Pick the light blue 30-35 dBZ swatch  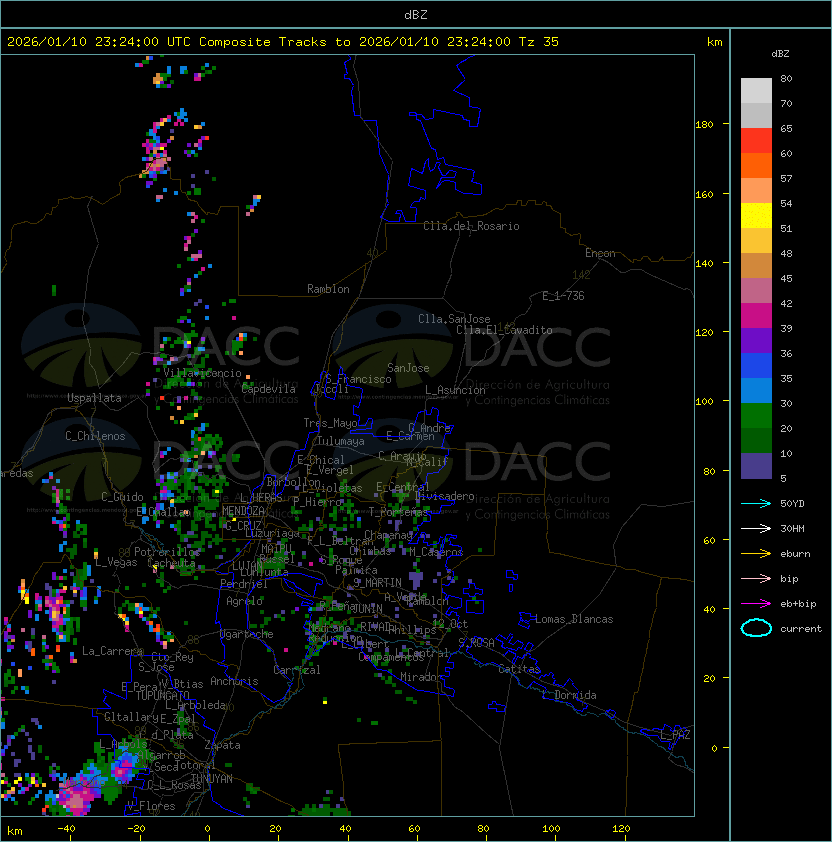[756, 390]
